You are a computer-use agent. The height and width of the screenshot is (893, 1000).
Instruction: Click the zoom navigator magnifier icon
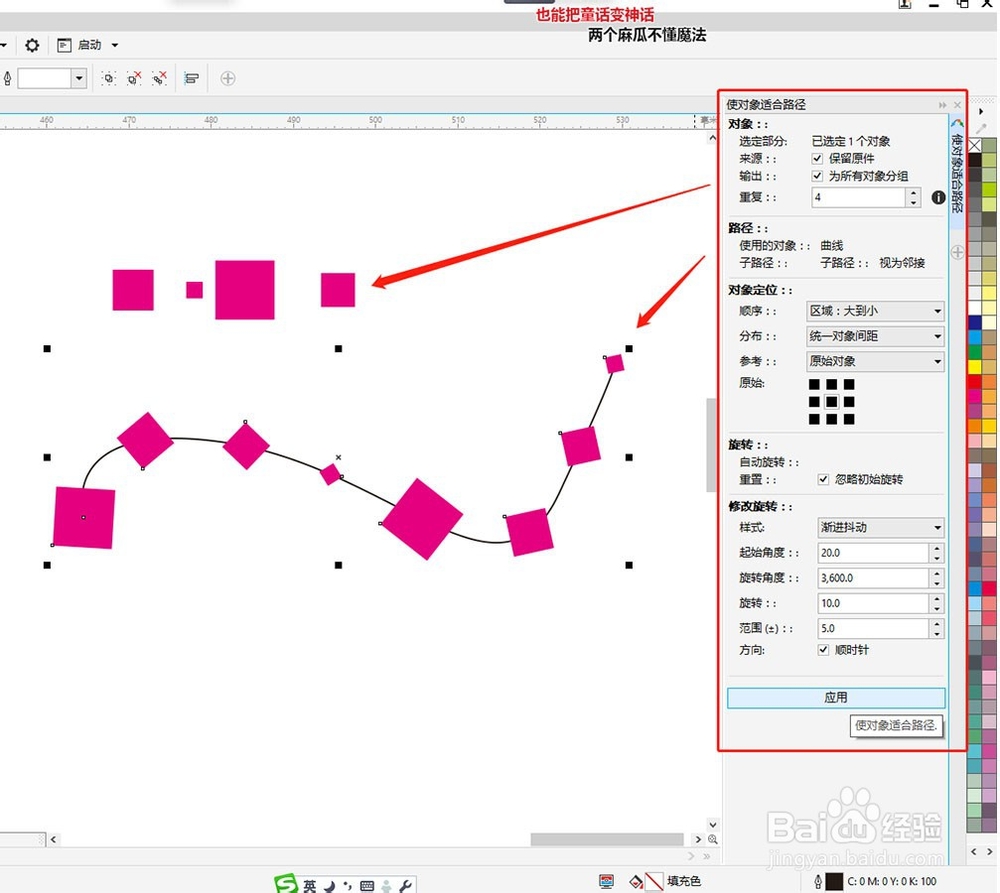pos(713,839)
